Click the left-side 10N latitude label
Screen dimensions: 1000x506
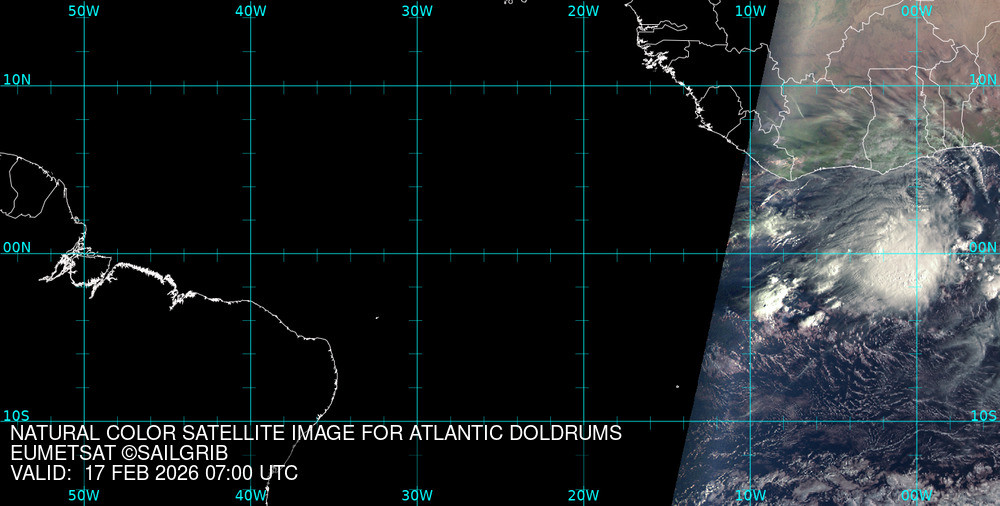pyautogui.click(x=16, y=79)
